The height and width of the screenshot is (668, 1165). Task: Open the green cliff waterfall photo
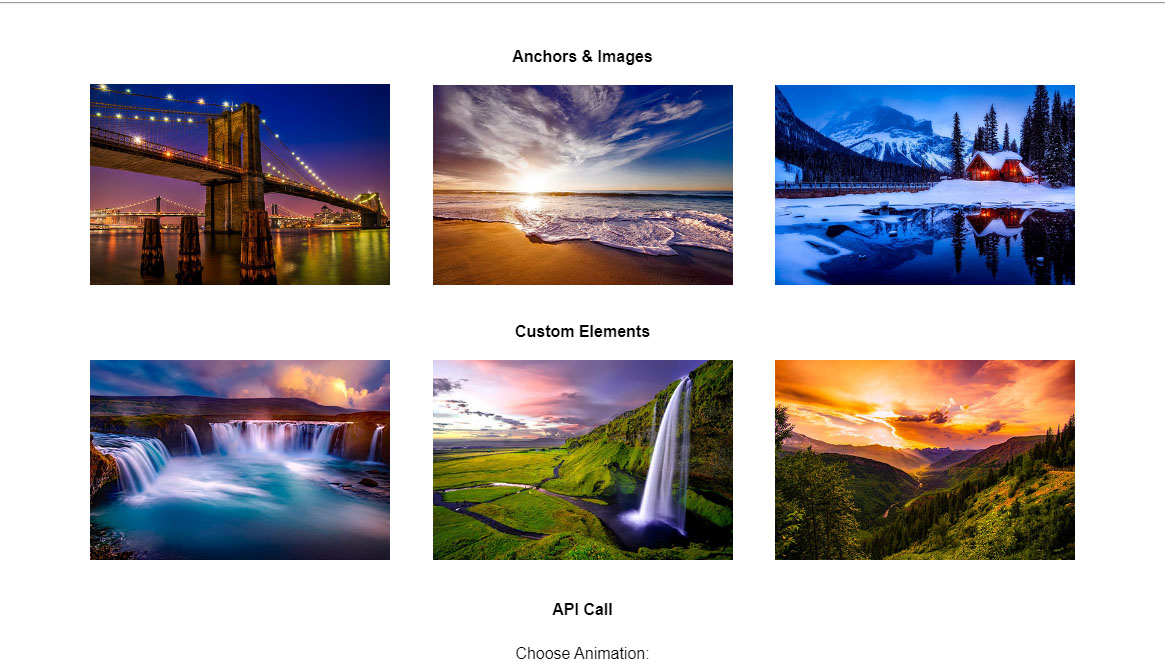(582, 460)
